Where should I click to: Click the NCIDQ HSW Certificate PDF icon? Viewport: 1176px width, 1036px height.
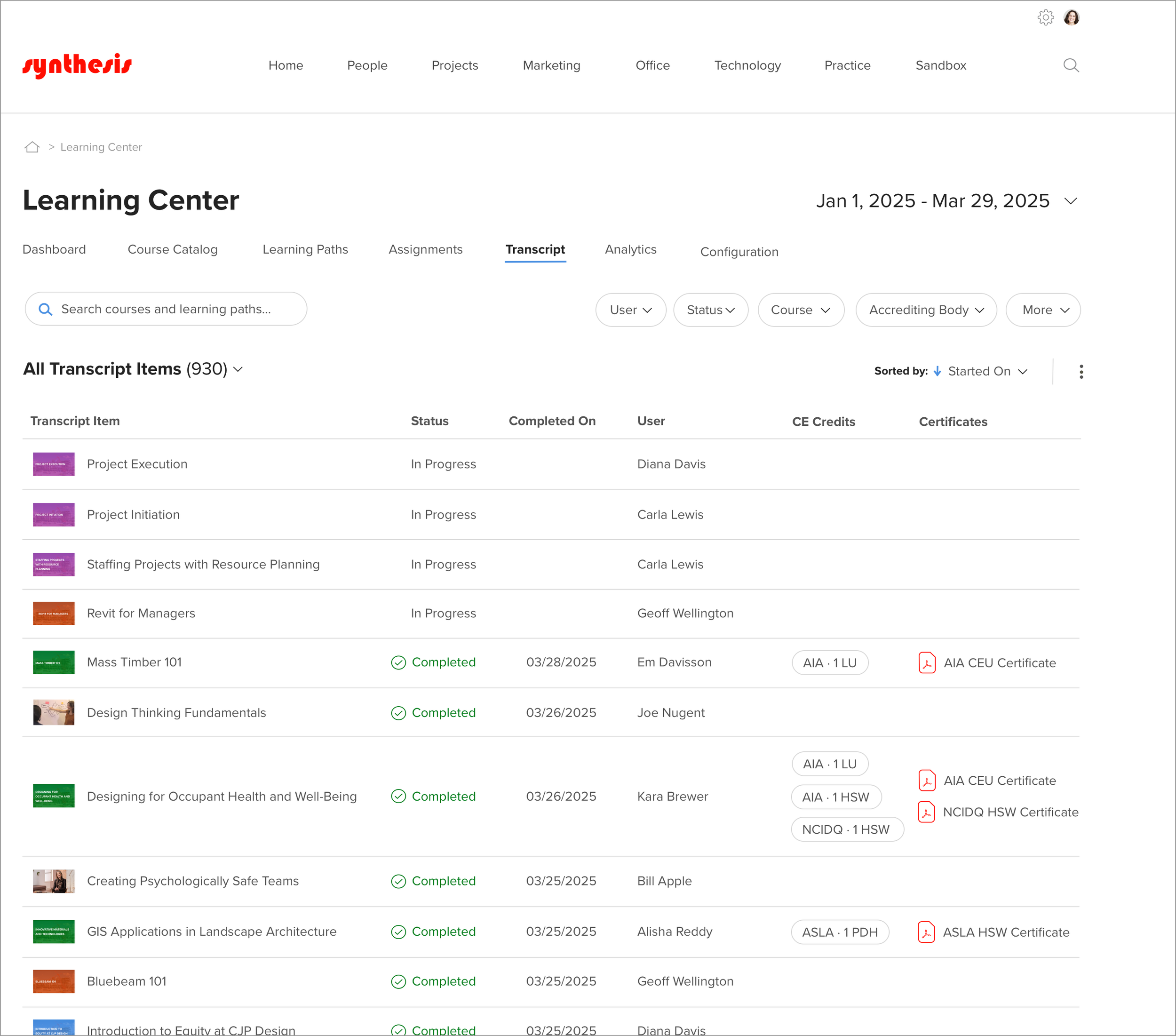click(x=926, y=812)
